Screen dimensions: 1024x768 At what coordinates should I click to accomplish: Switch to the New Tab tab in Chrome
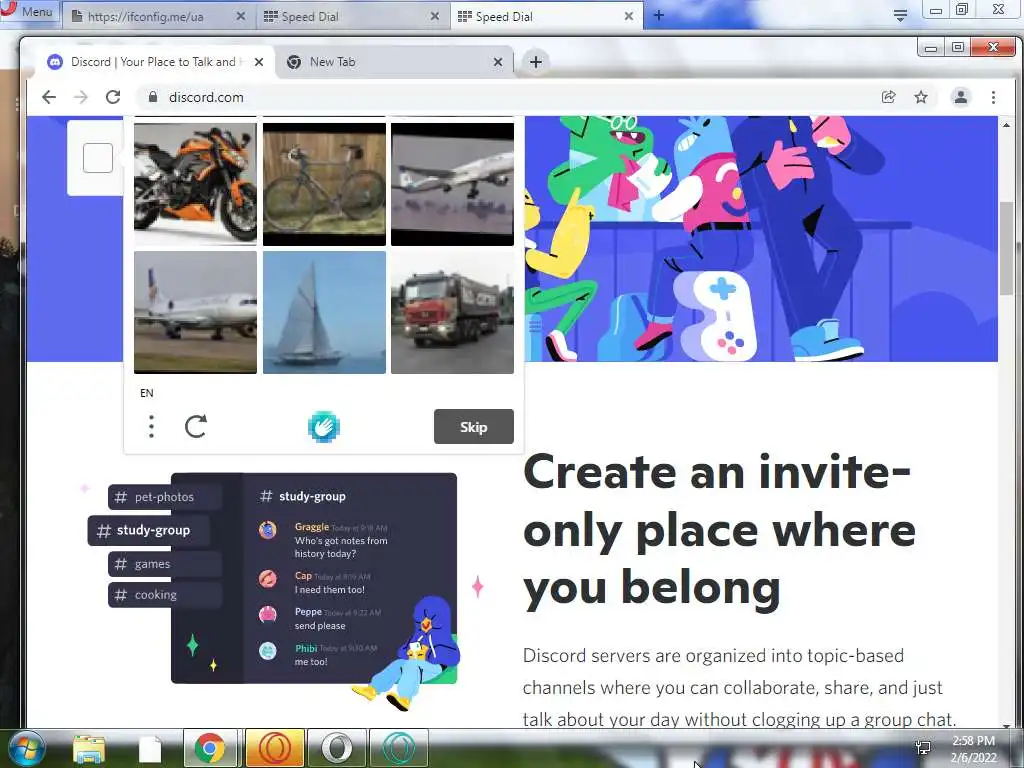pyautogui.click(x=394, y=62)
